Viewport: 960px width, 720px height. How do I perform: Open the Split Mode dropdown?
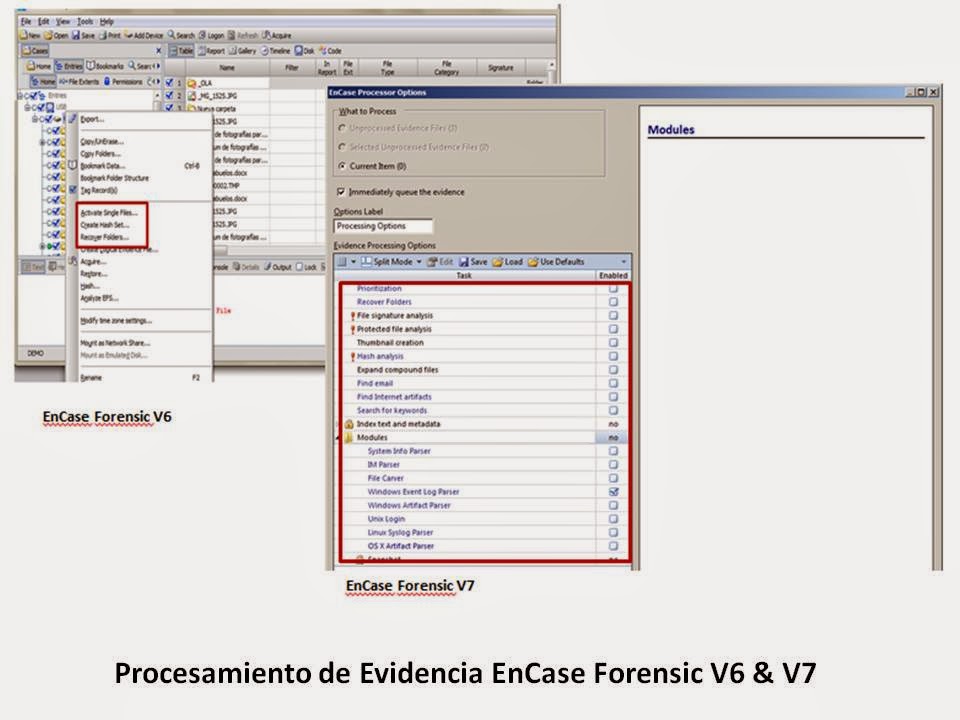418,261
